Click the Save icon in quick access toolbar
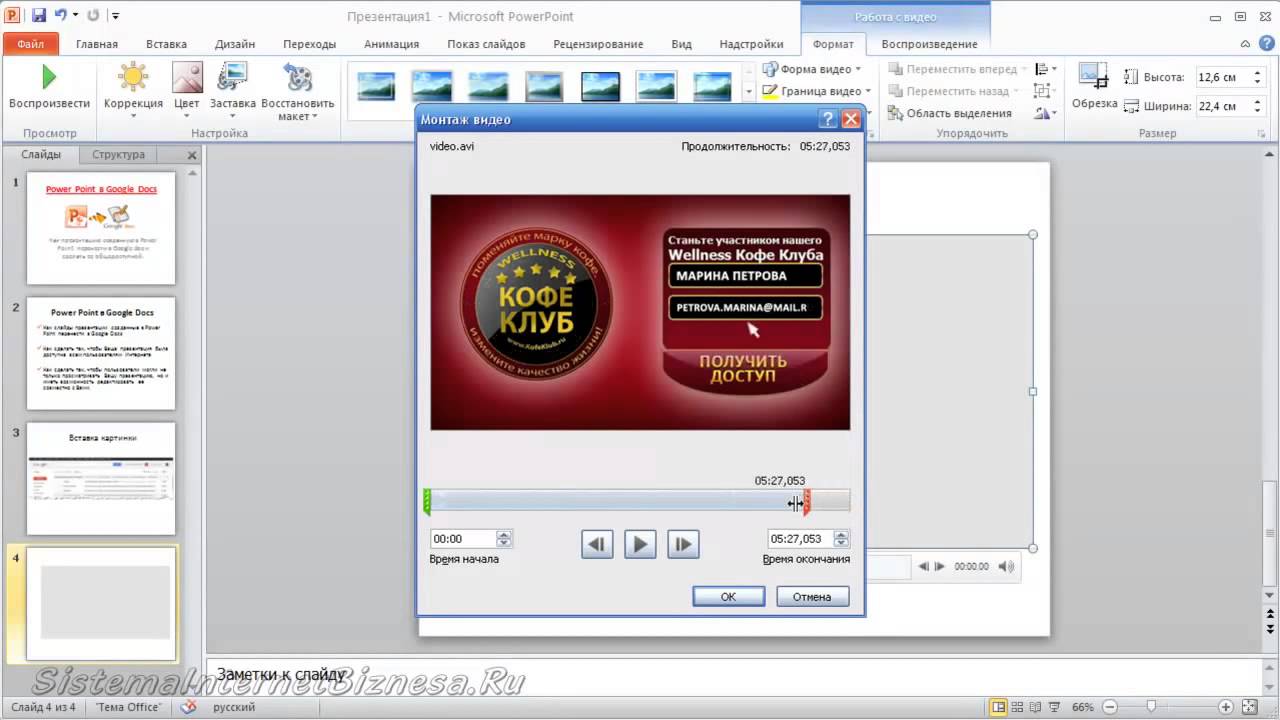 point(39,15)
